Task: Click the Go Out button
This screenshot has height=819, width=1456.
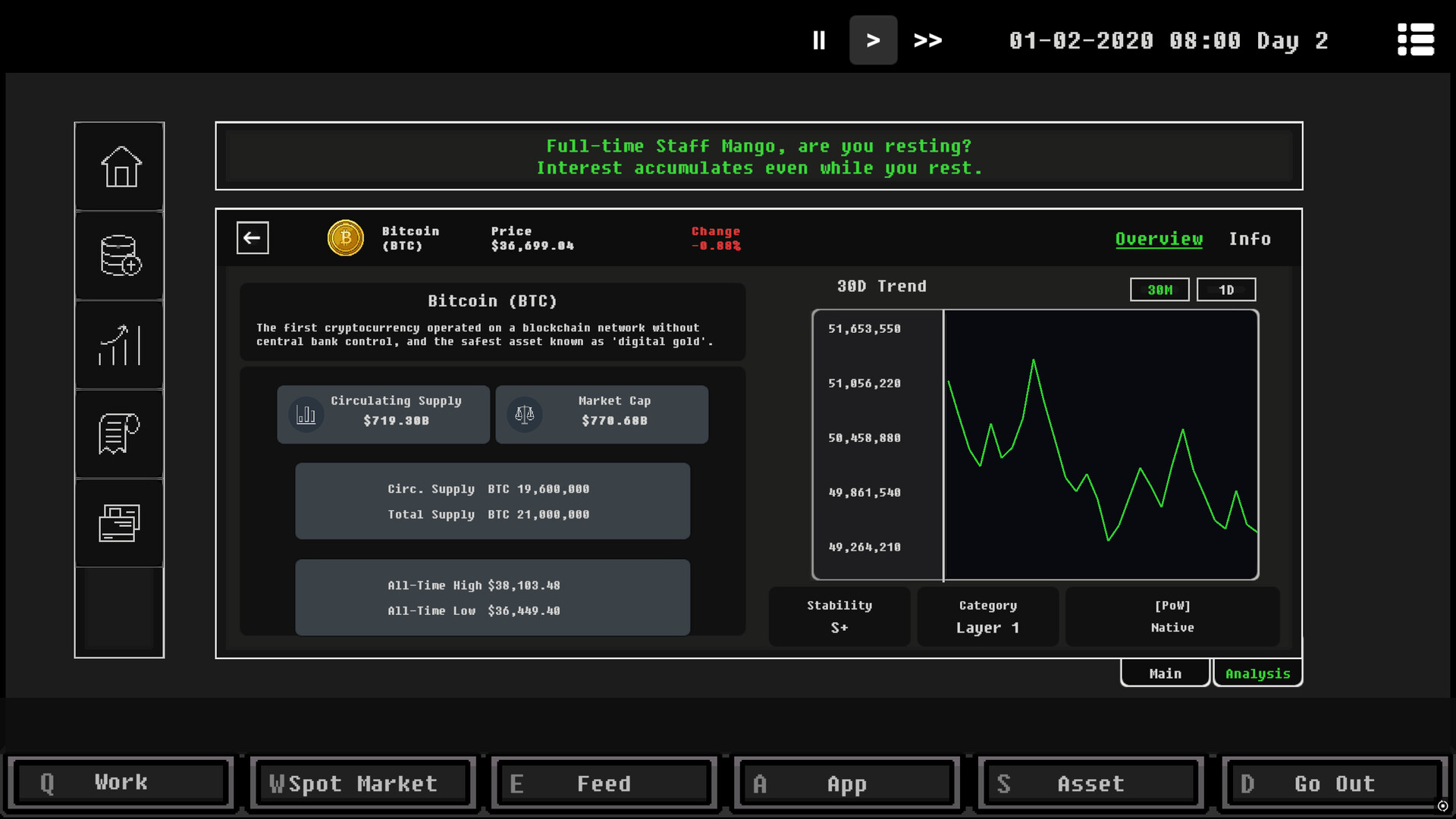Action: pyautogui.click(x=1334, y=783)
